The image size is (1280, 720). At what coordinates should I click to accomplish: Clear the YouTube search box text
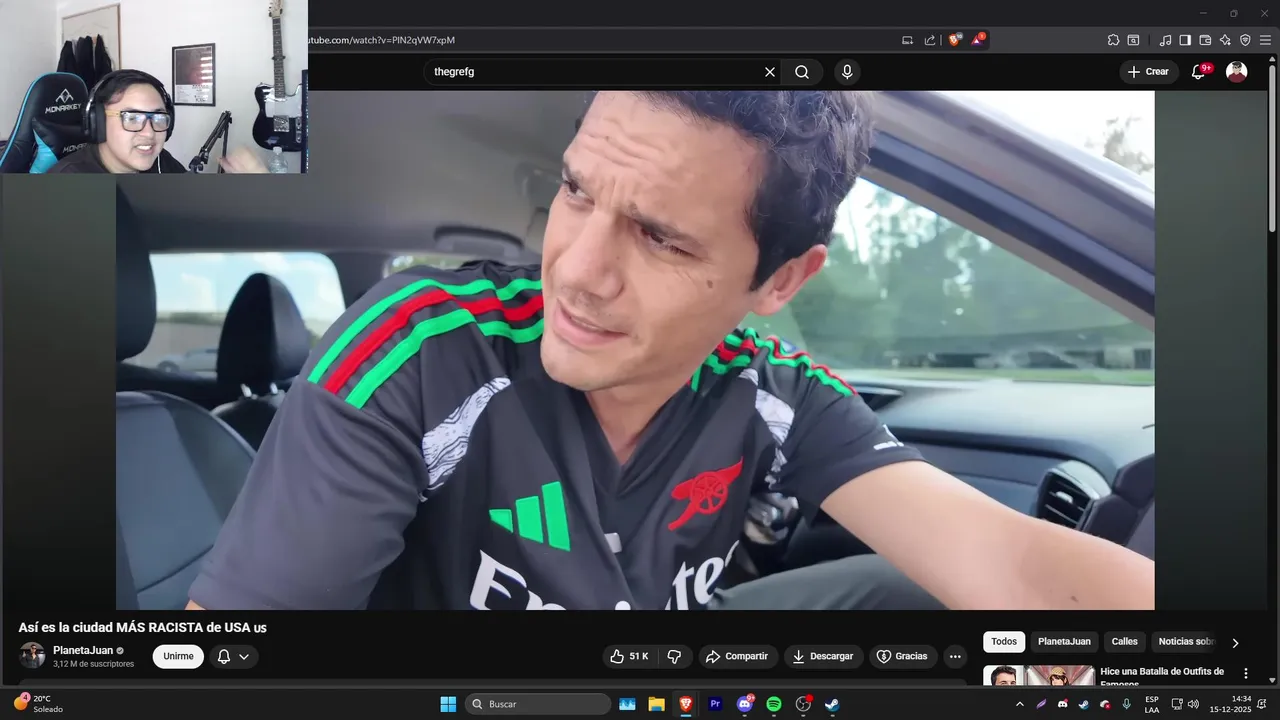[770, 72]
